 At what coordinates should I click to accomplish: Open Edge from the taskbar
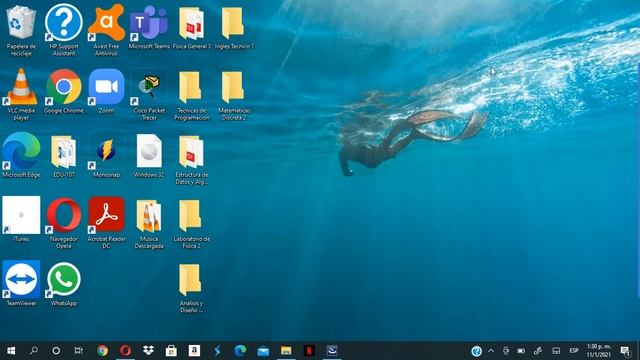click(240, 351)
